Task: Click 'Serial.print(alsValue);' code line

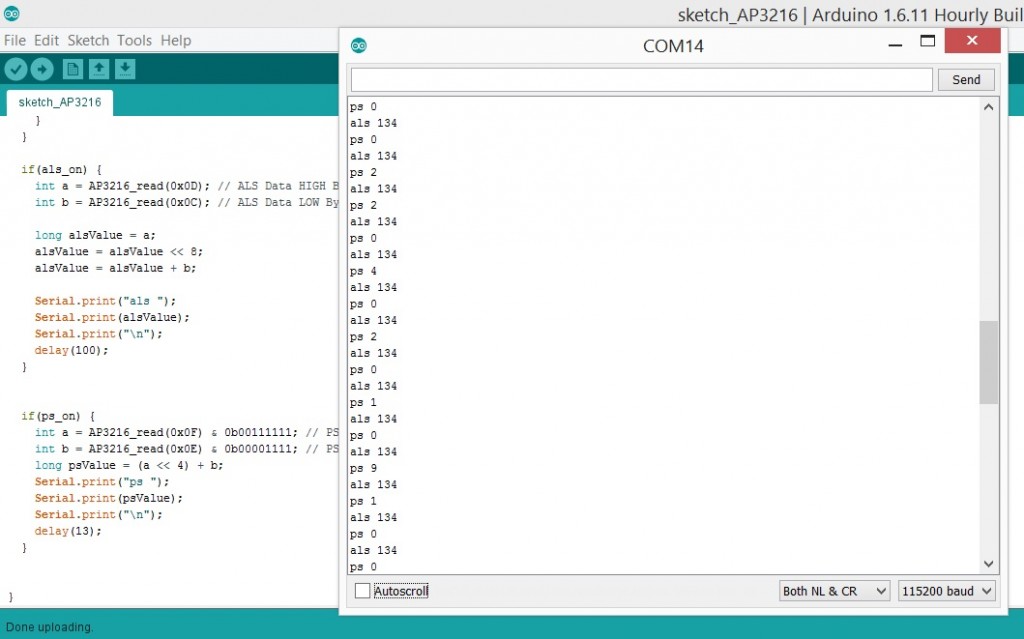Action: coord(112,318)
